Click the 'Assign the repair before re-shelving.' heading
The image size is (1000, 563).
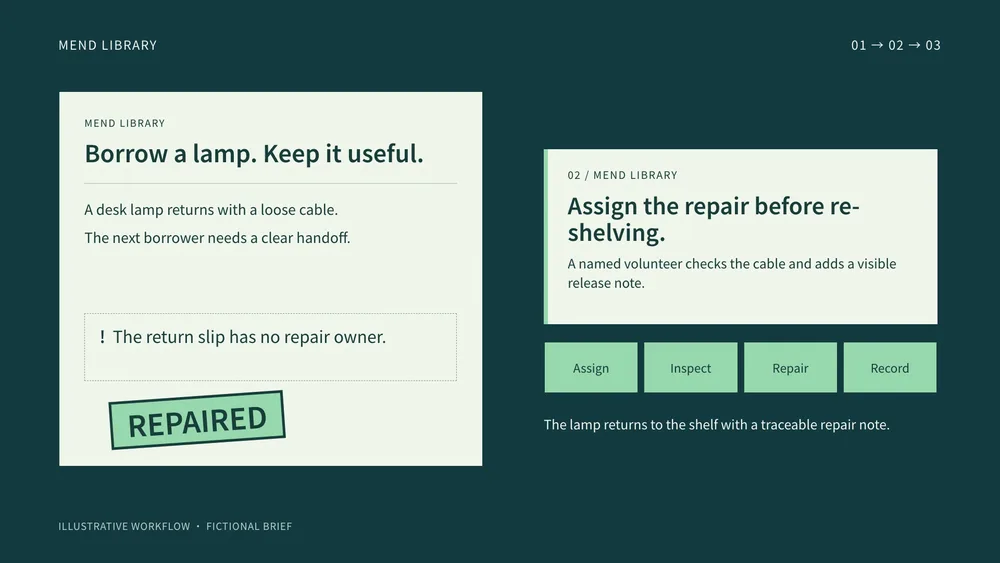(714, 219)
